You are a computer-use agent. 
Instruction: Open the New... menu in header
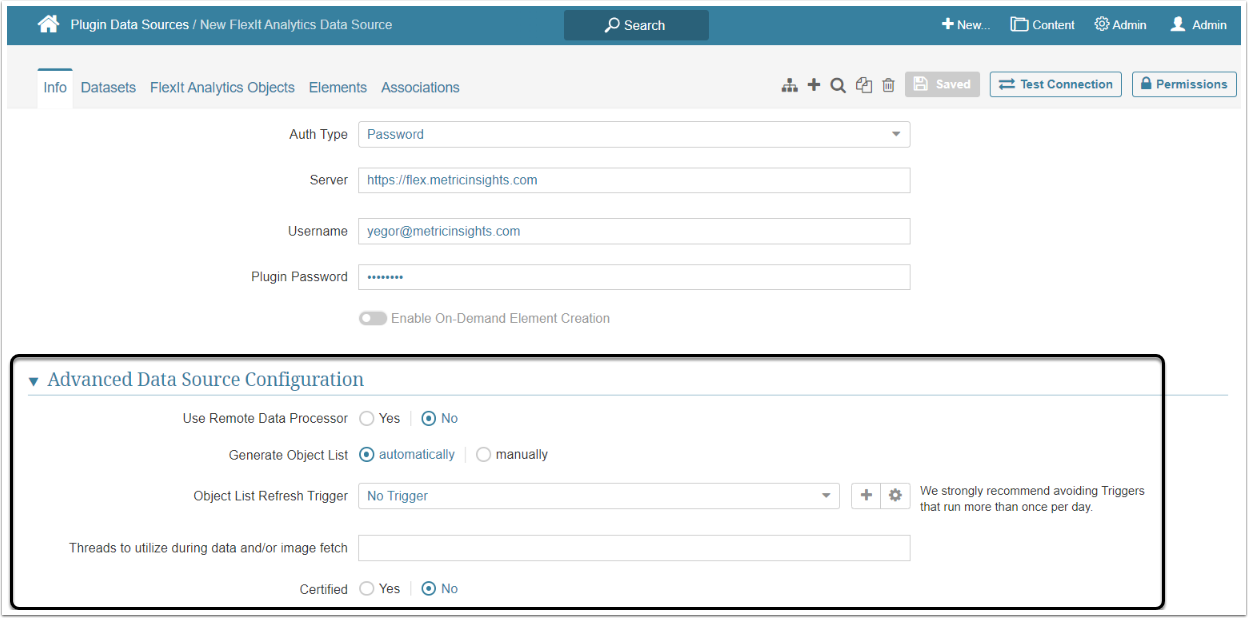(965, 25)
